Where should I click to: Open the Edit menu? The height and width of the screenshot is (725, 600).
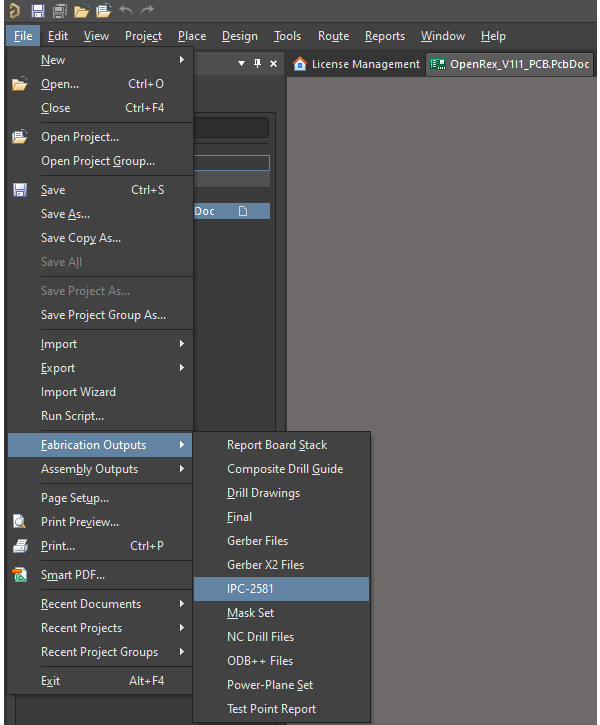(x=58, y=36)
